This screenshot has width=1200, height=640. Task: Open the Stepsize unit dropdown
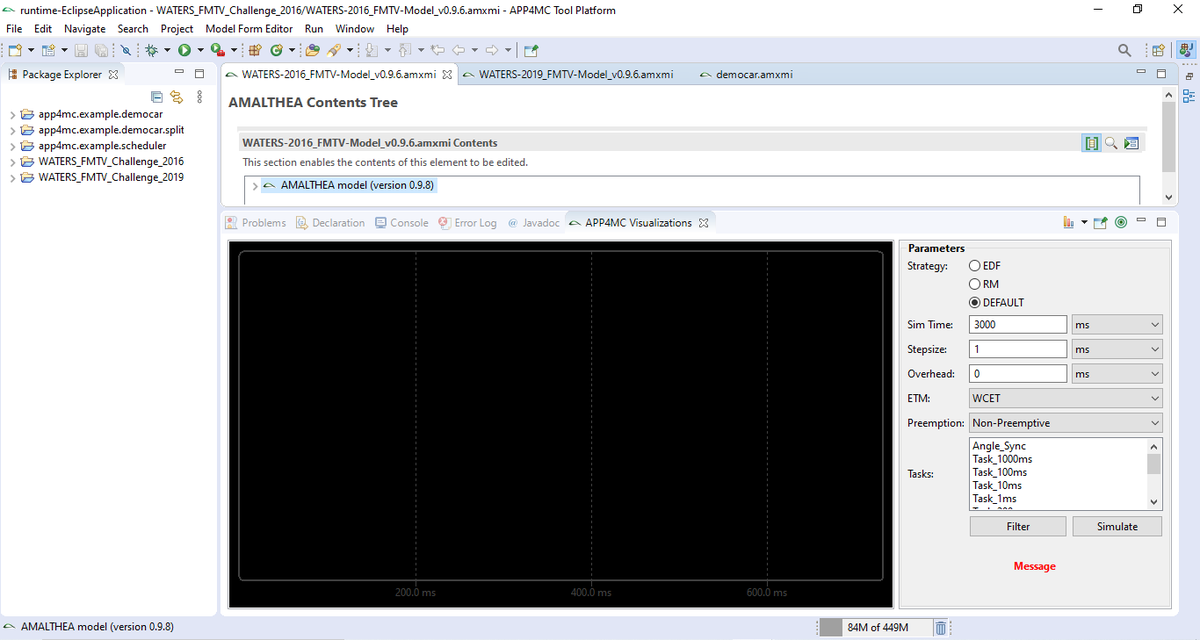(x=1117, y=349)
